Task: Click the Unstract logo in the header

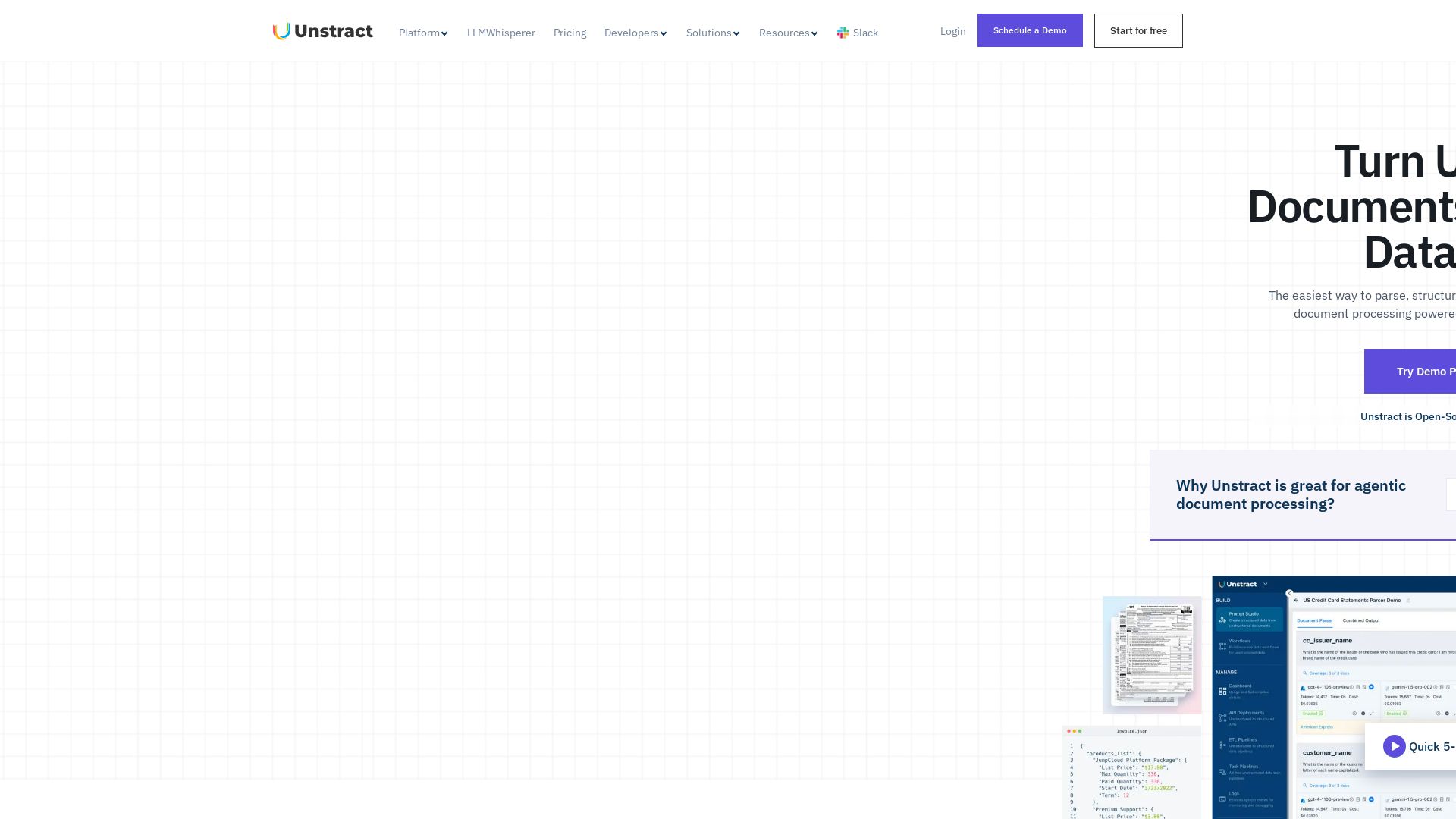Action: point(323,31)
